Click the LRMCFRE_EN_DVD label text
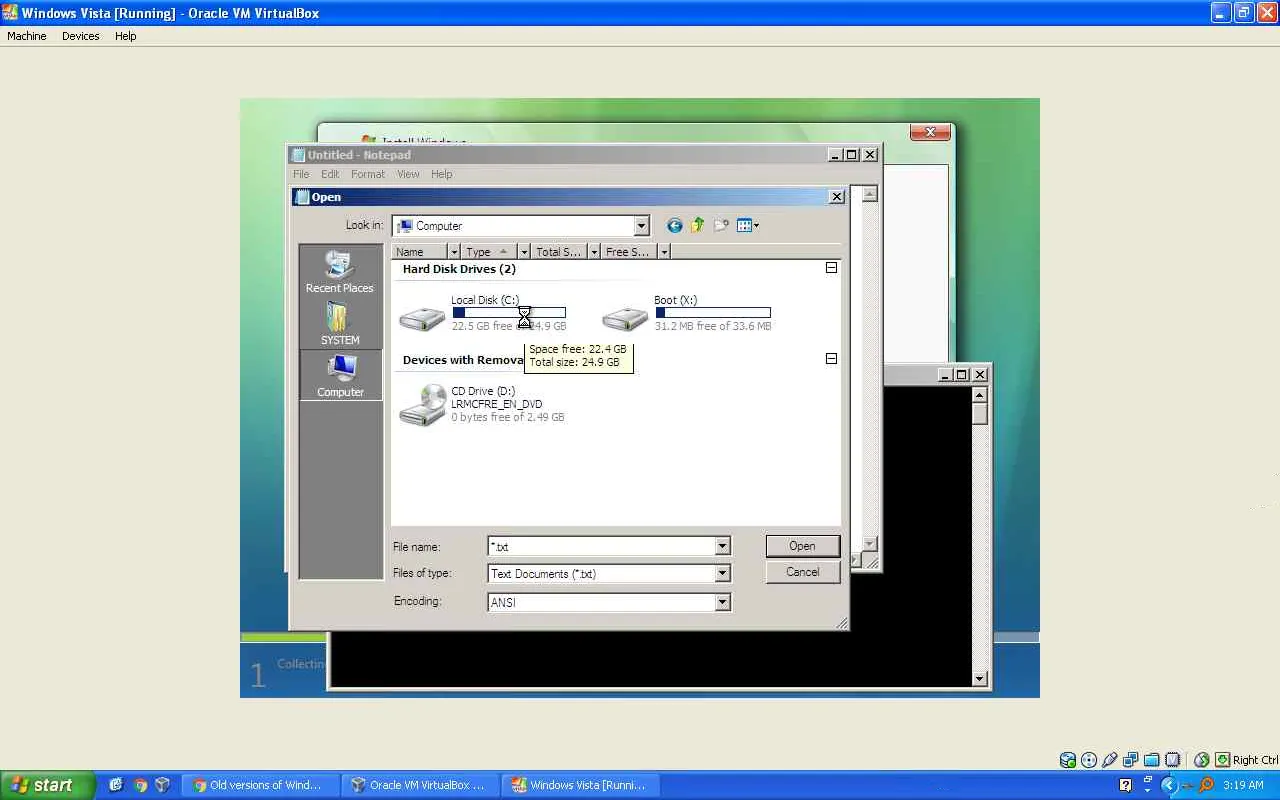 (497, 404)
